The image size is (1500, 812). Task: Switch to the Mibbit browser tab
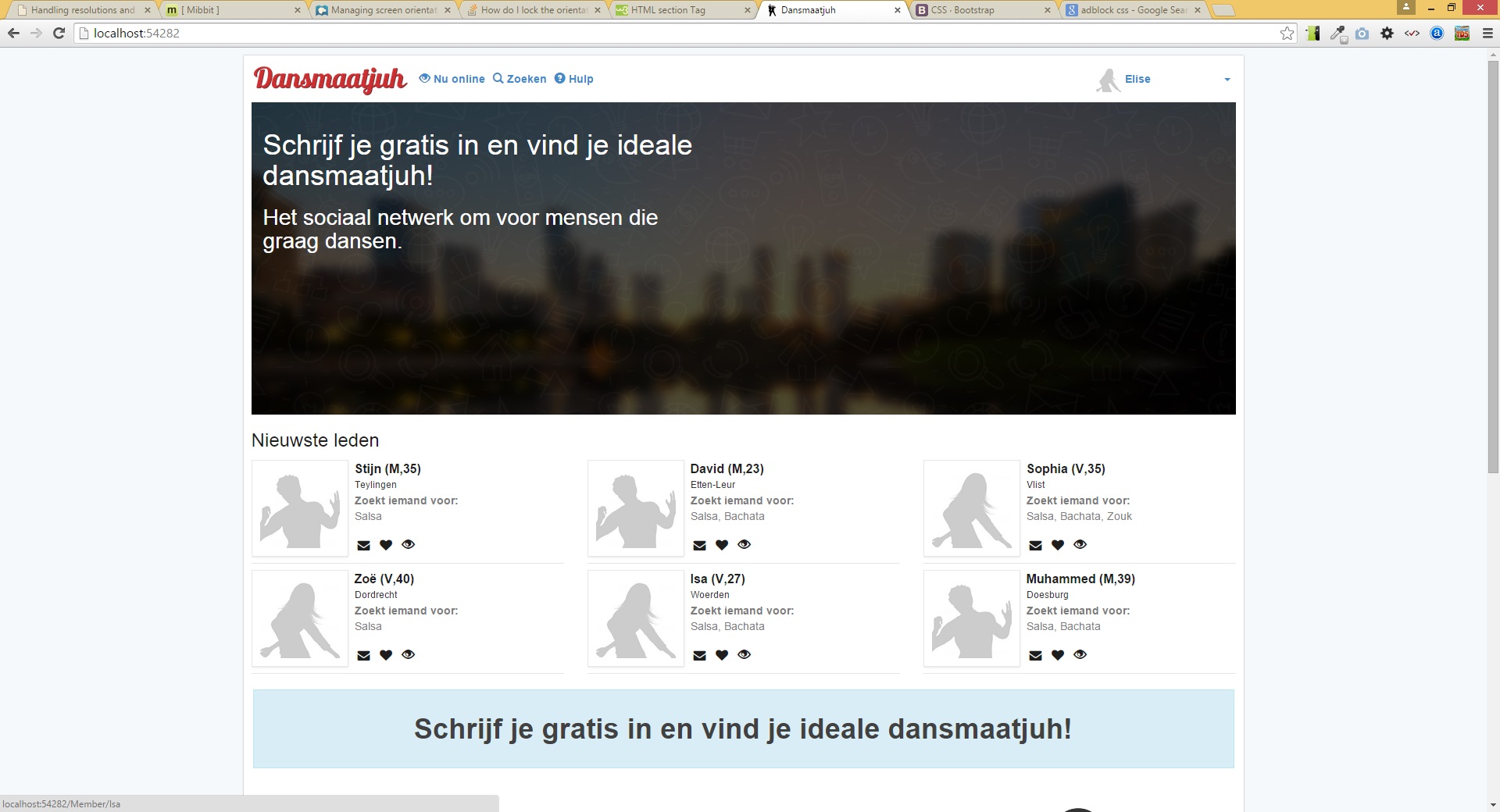pyautogui.click(x=231, y=10)
